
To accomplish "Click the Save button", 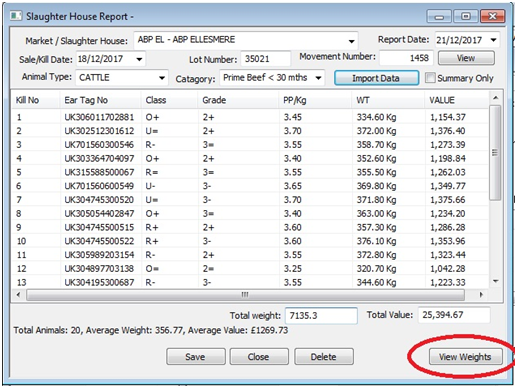I will (196, 357).
